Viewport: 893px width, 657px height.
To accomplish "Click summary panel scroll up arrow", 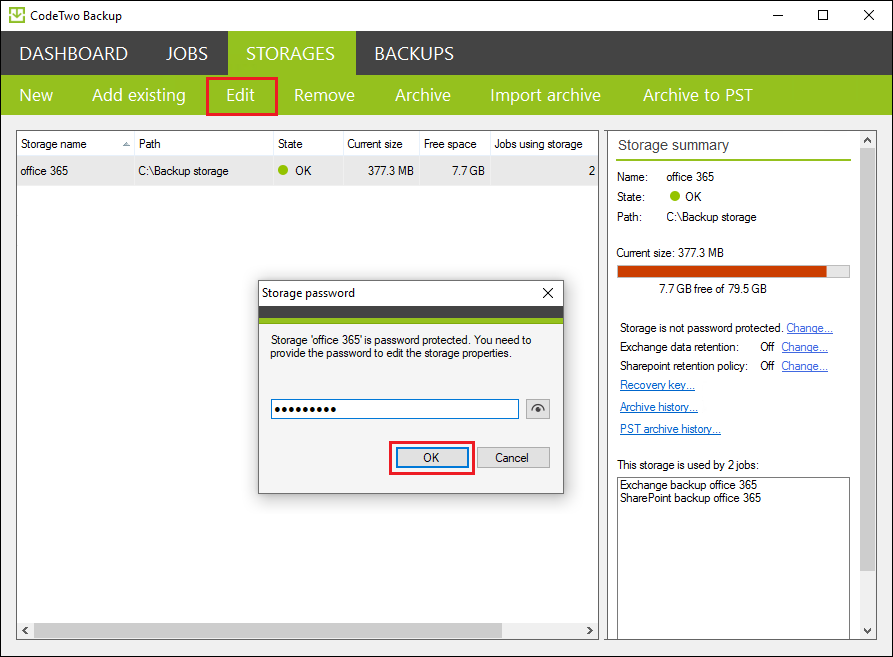I will pyautogui.click(x=867, y=140).
